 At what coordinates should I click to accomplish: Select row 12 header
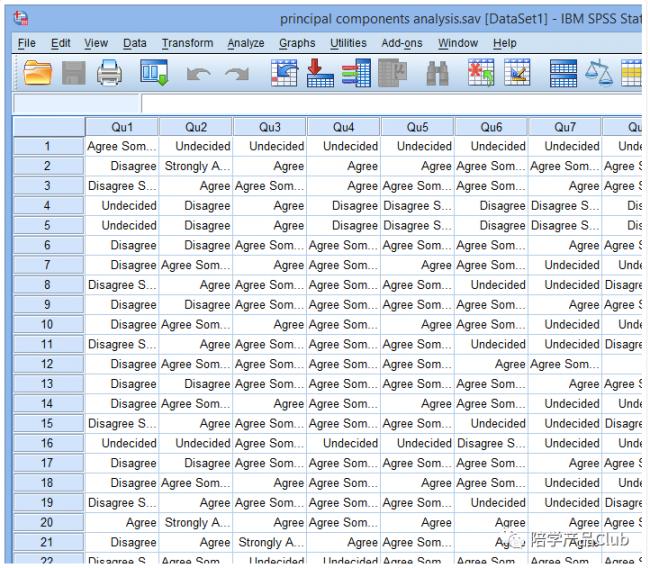(48, 364)
